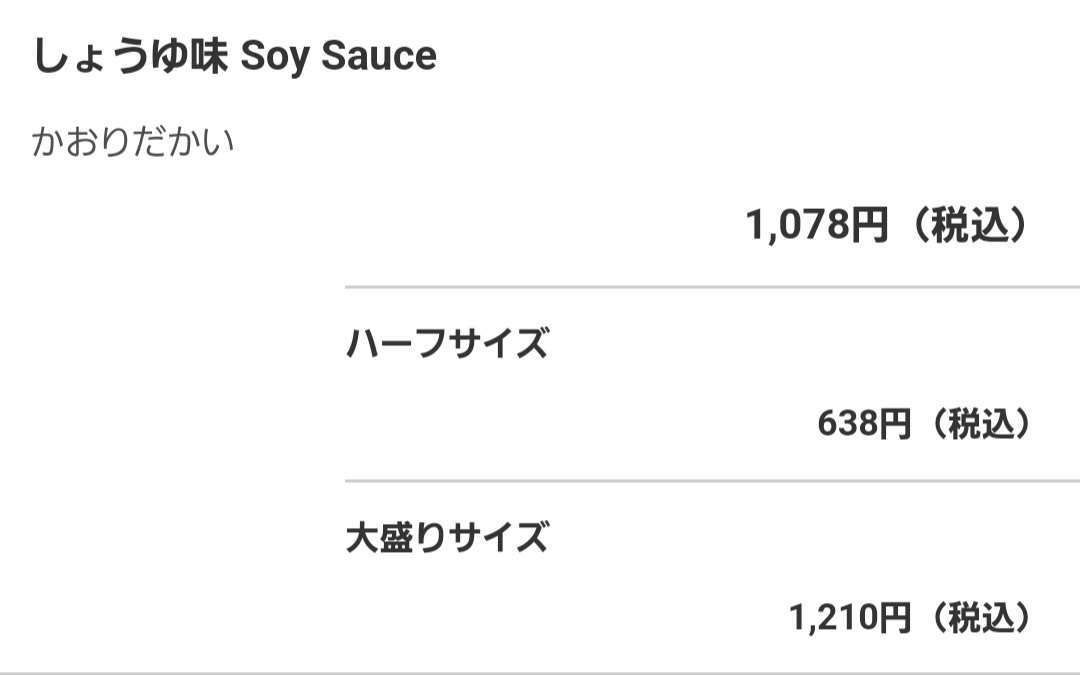
Task: Click the 円 character after 1,210
Action: tap(895, 618)
